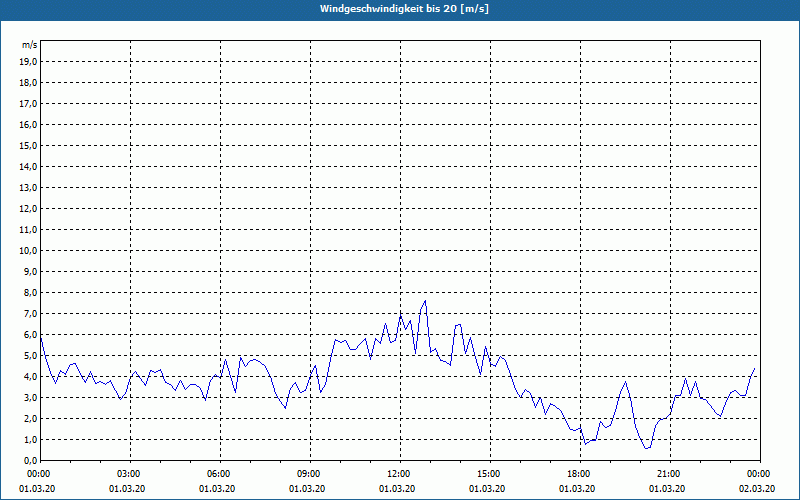Click the '17,0' y-axis value
Viewport: 800px width, 500px height.
coord(28,104)
